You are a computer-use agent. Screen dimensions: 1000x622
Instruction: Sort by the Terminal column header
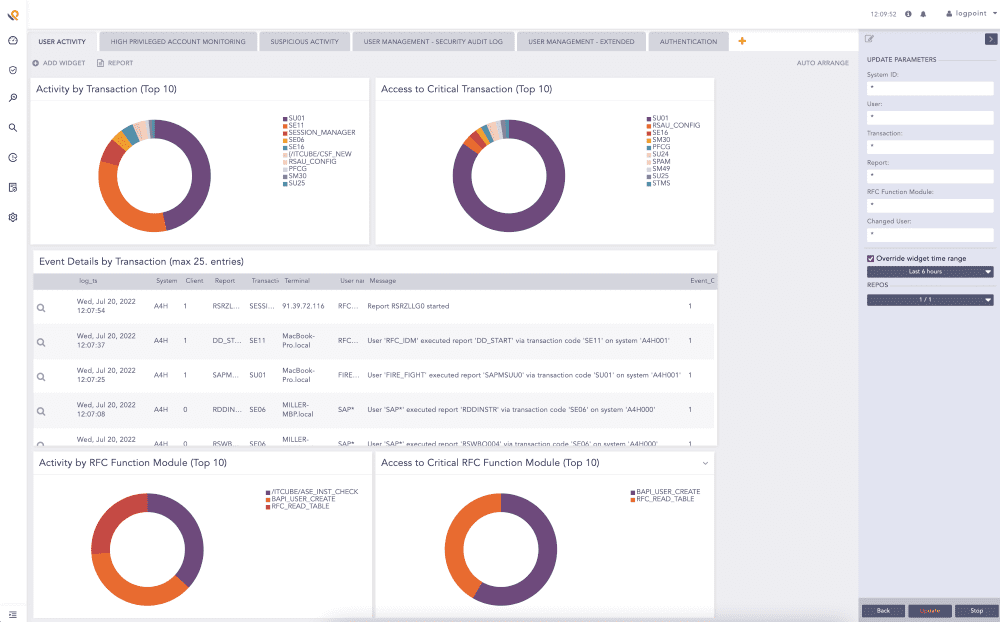tap(297, 281)
